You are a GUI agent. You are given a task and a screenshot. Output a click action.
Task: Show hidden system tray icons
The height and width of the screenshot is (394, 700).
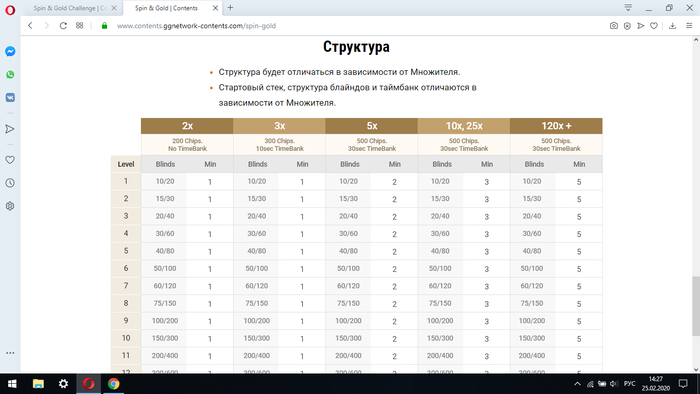pos(577,384)
